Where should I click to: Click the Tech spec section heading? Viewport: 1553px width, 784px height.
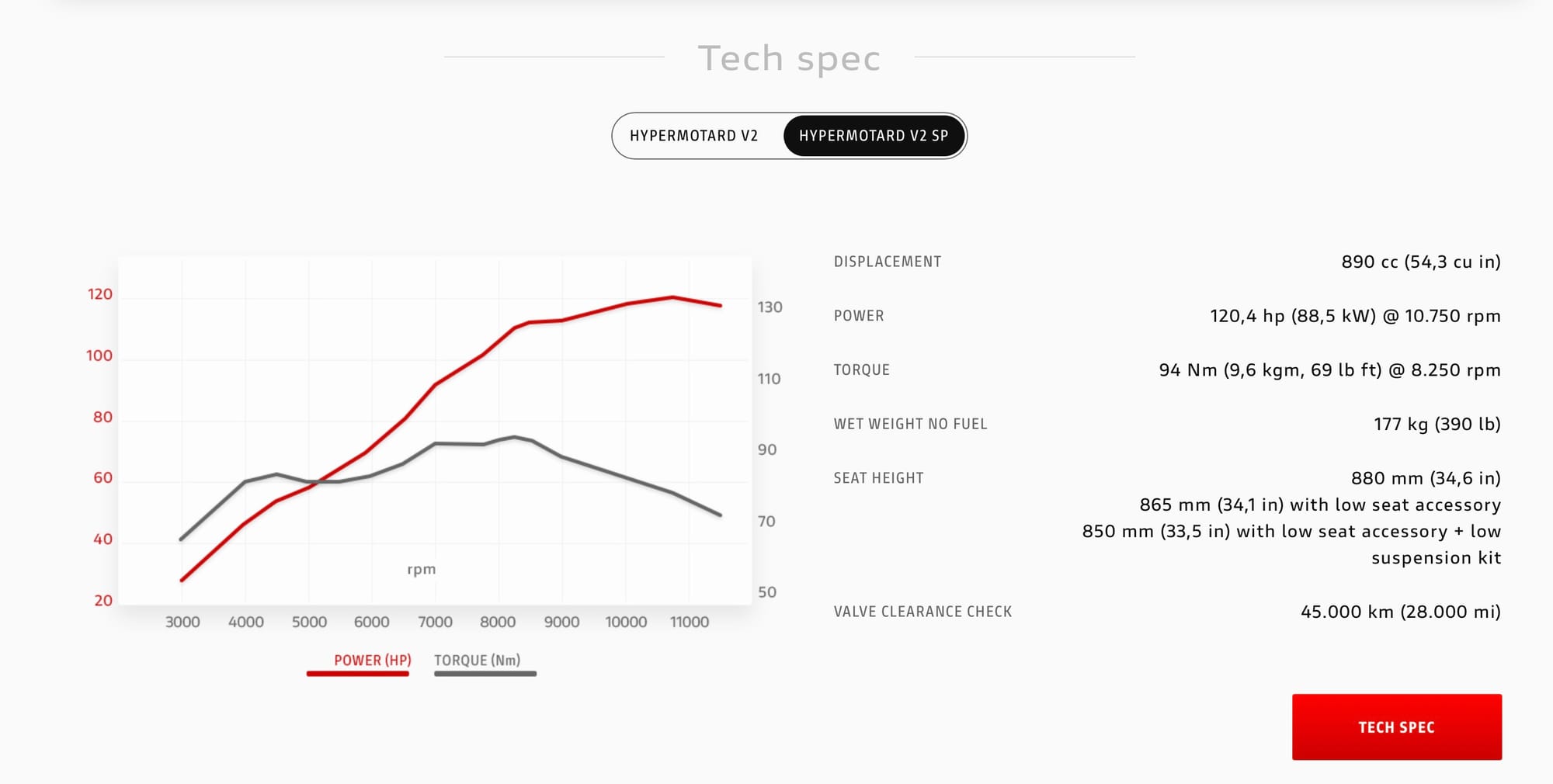(x=789, y=58)
